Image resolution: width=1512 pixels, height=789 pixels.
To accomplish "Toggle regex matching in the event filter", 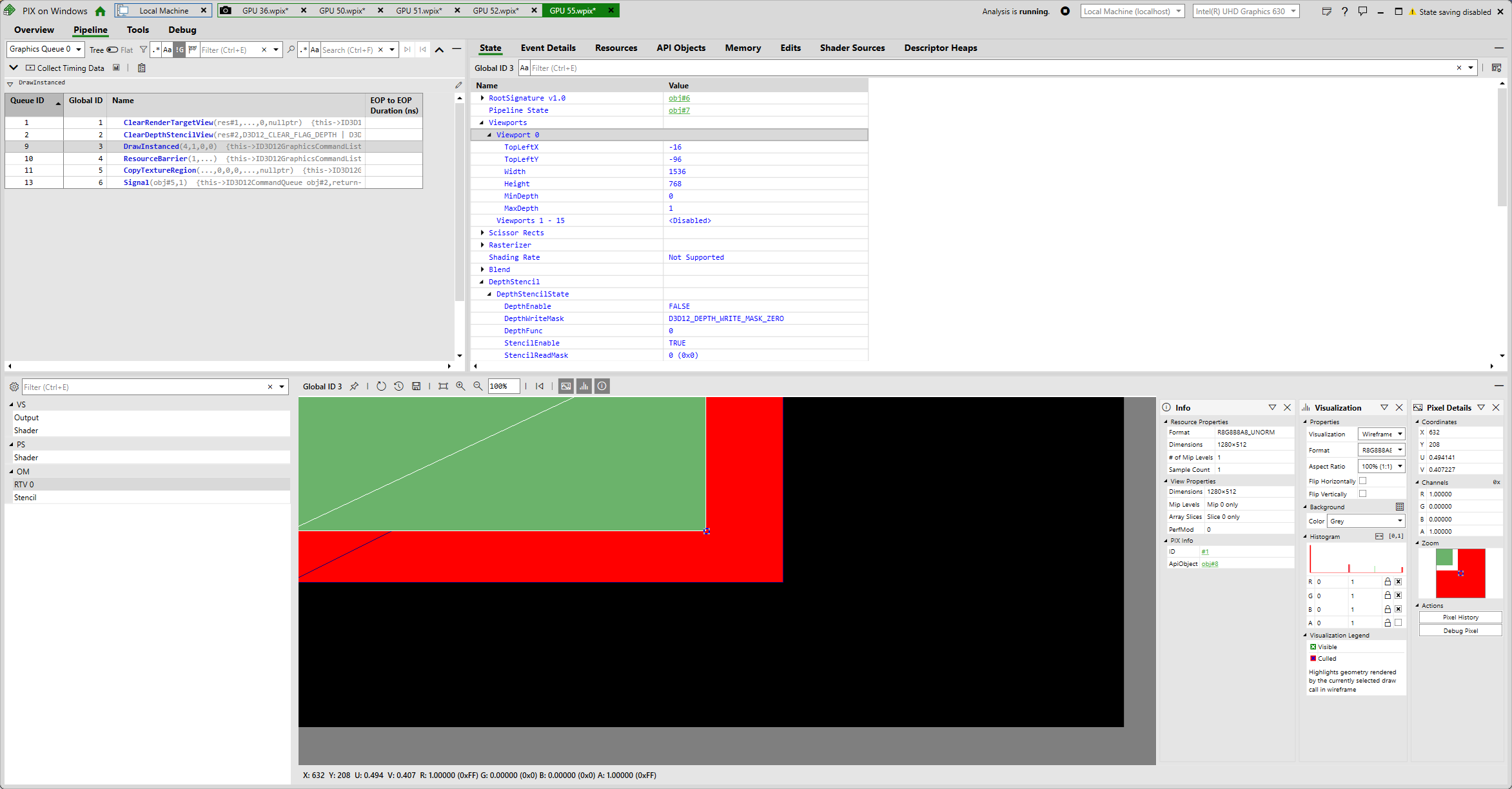I will pos(156,50).
